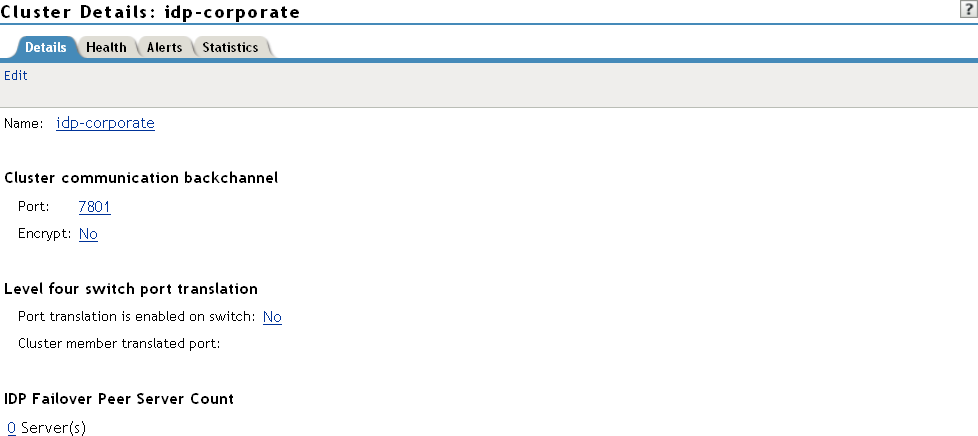Click the 'Encrypt:' field label
This screenshot has height=436, width=978.
pos(45,234)
